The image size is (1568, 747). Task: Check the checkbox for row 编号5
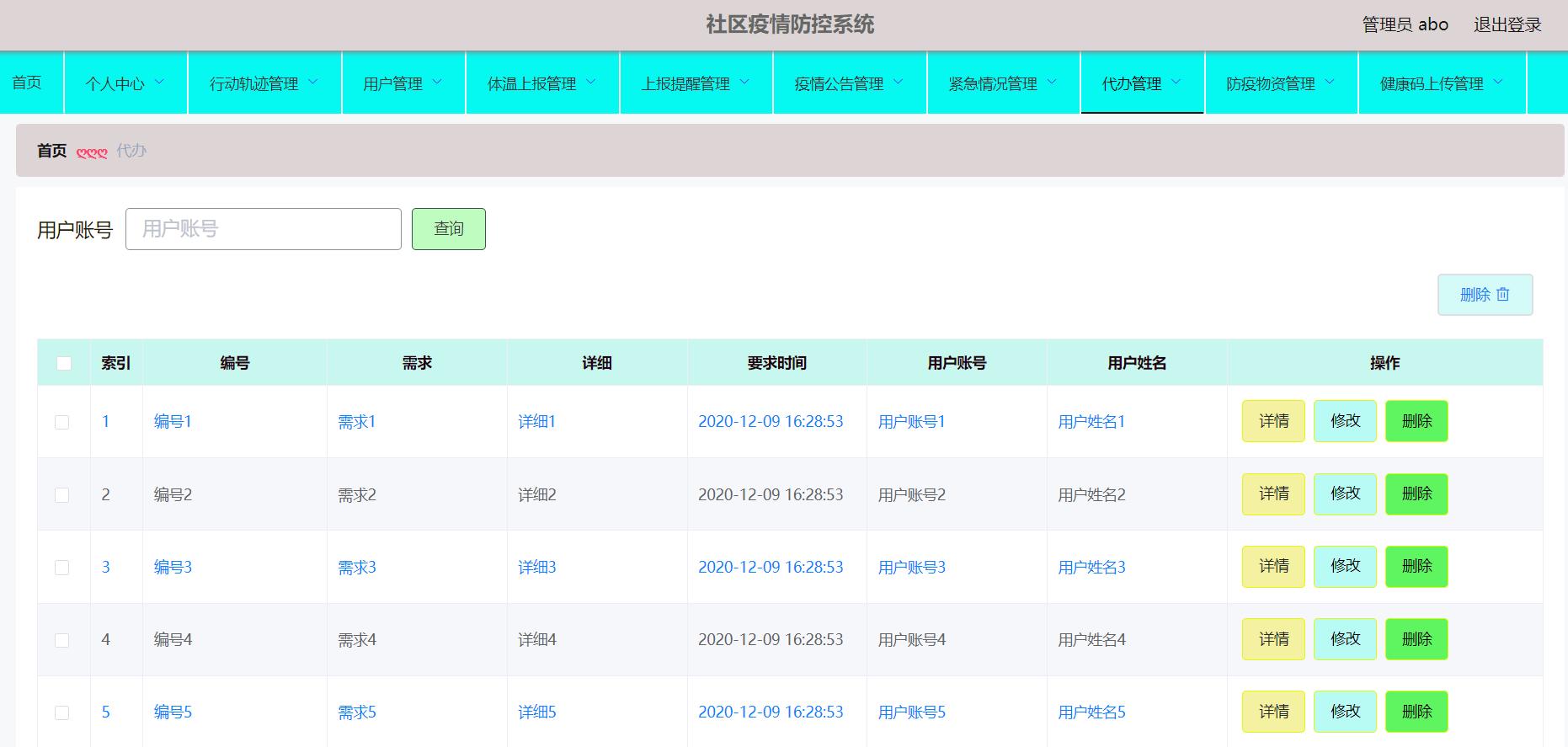[x=62, y=712]
